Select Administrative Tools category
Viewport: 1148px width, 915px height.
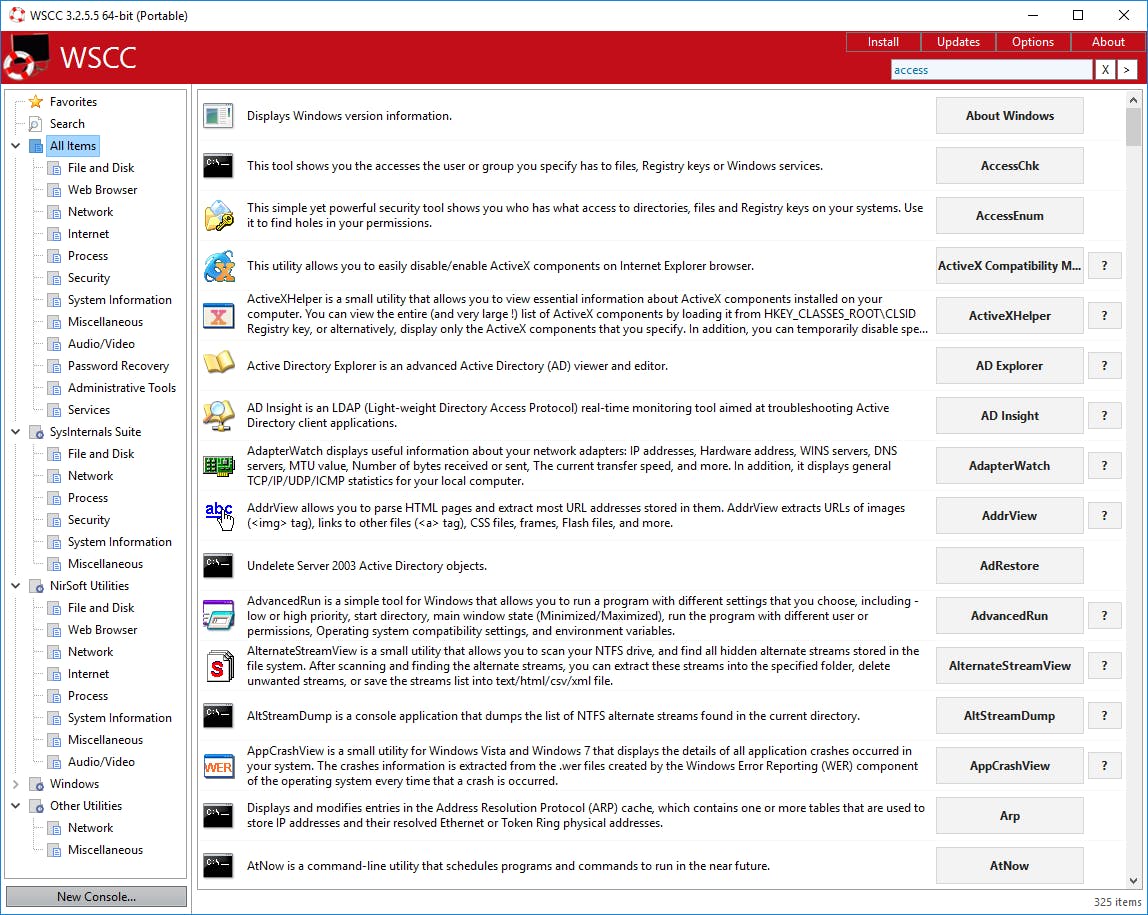[122, 388]
